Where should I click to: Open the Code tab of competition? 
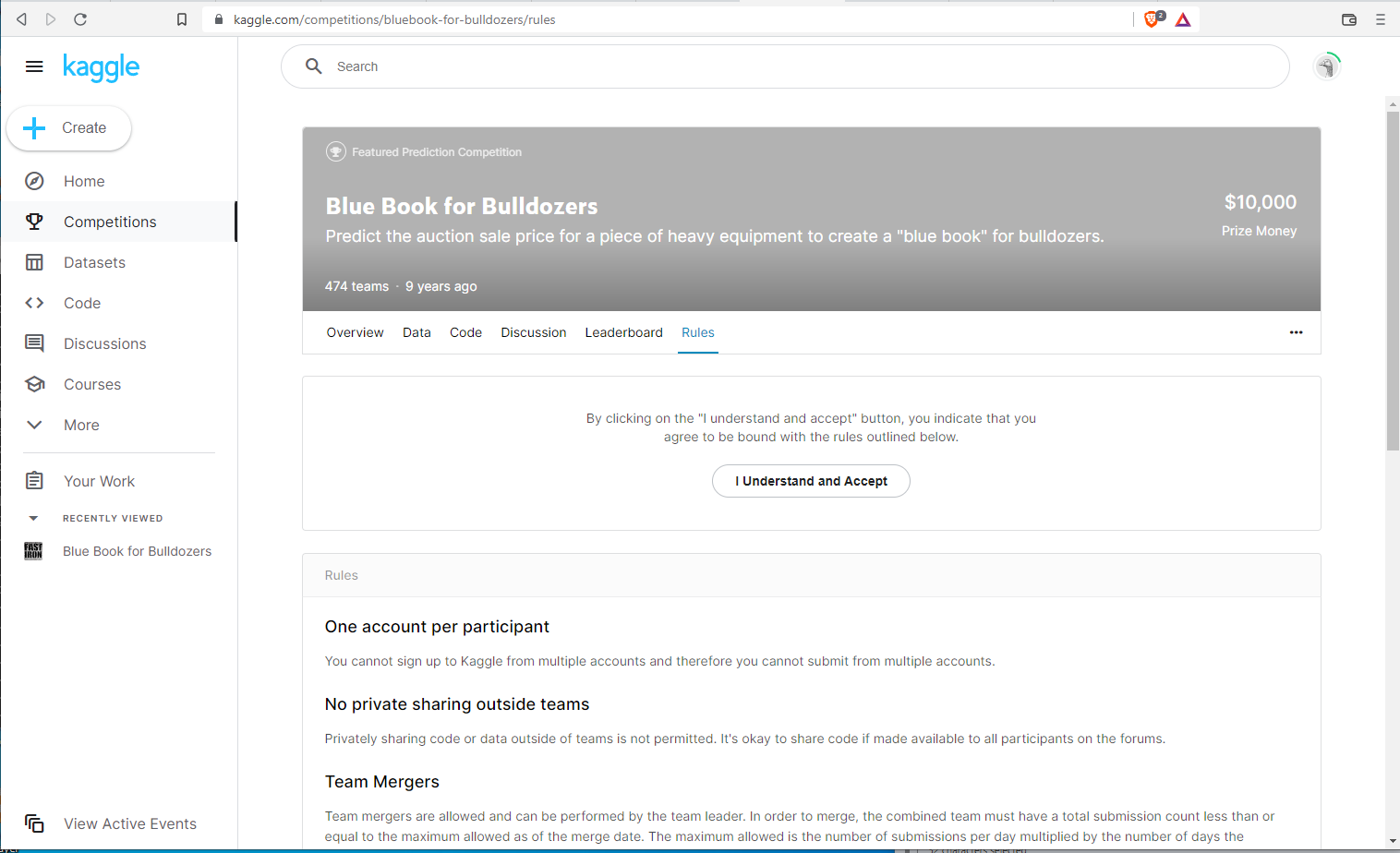click(x=465, y=332)
